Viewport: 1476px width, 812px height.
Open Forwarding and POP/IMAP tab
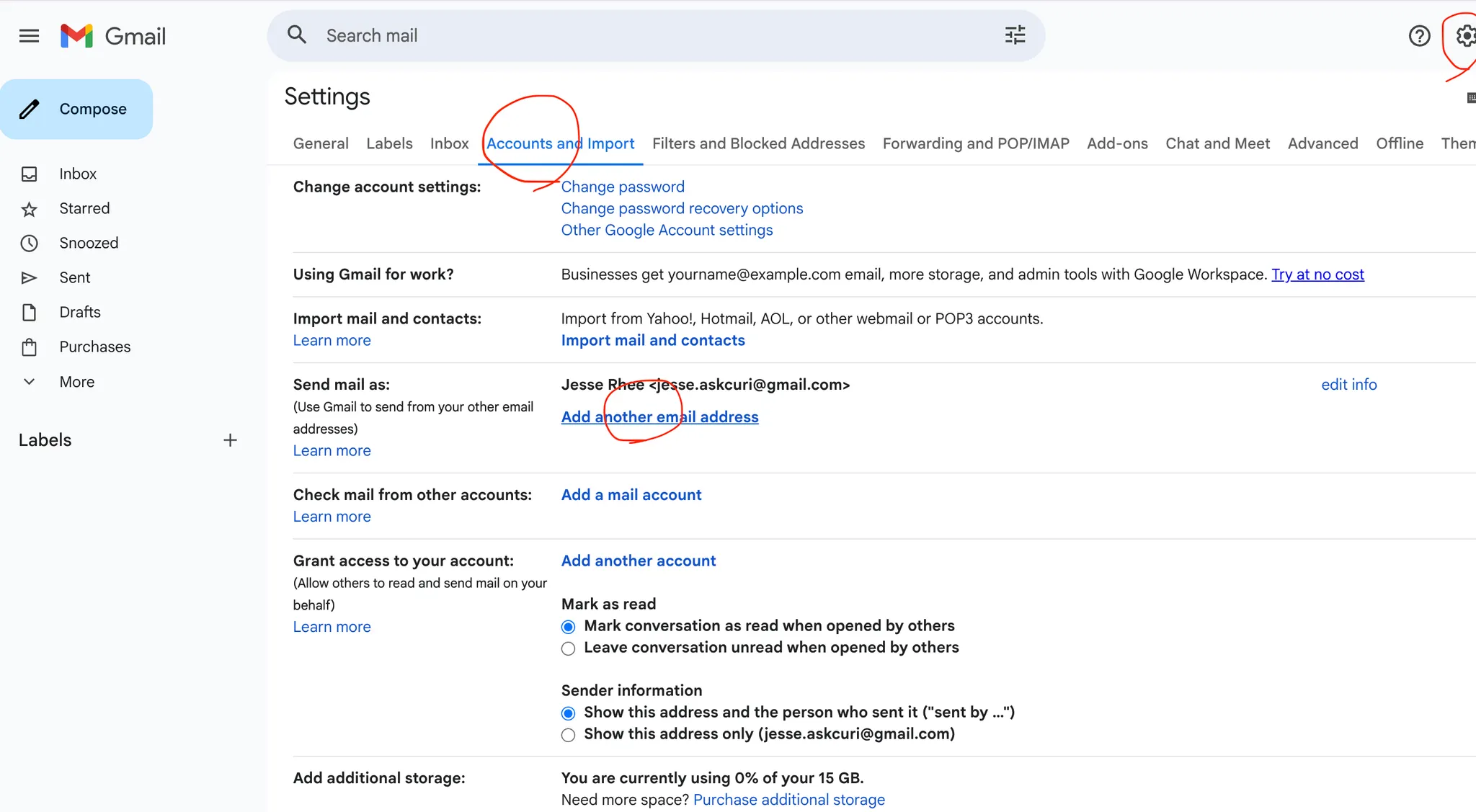coord(976,143)
